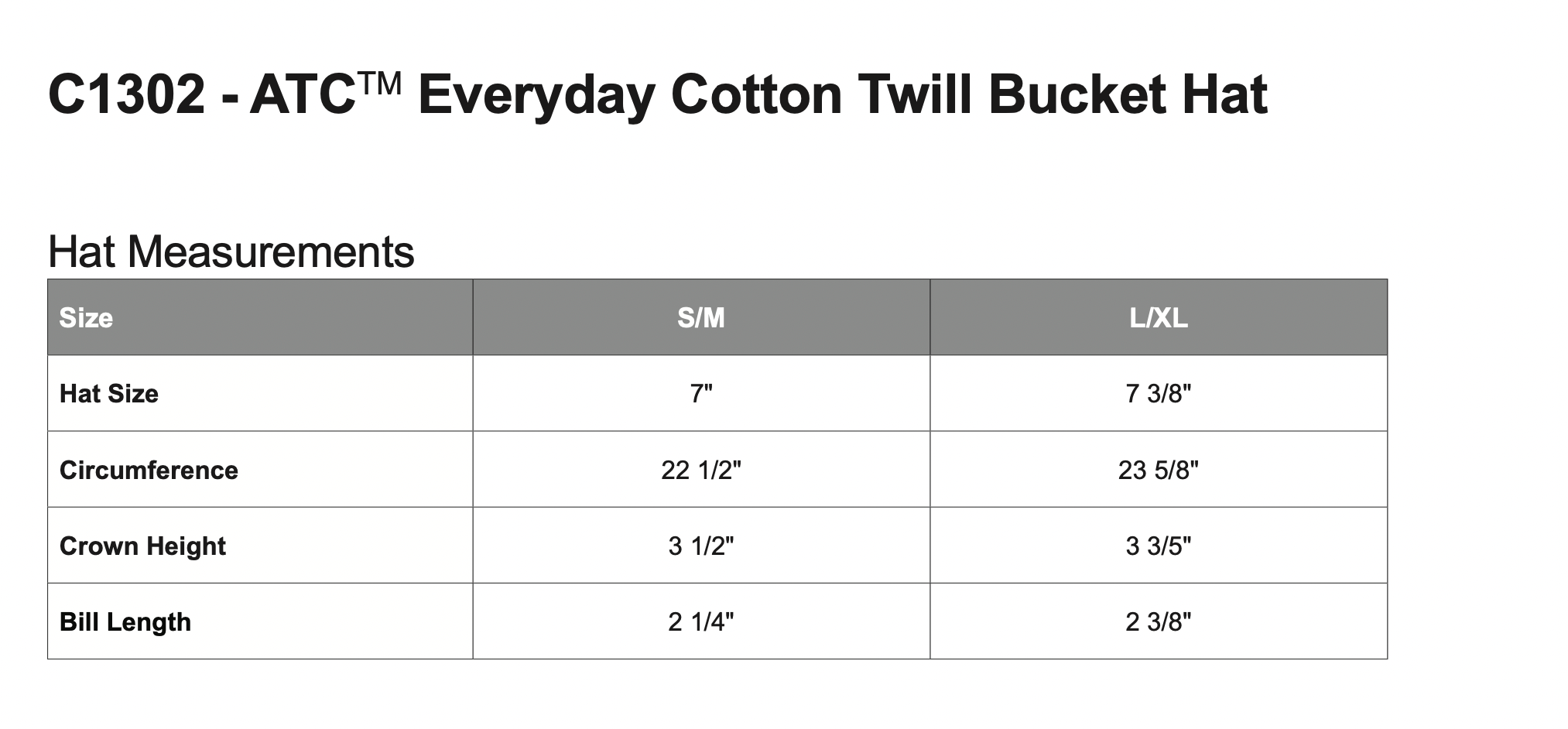
Task: Select the 2 1/4" bill length value
Action: [x=700, y=621]
